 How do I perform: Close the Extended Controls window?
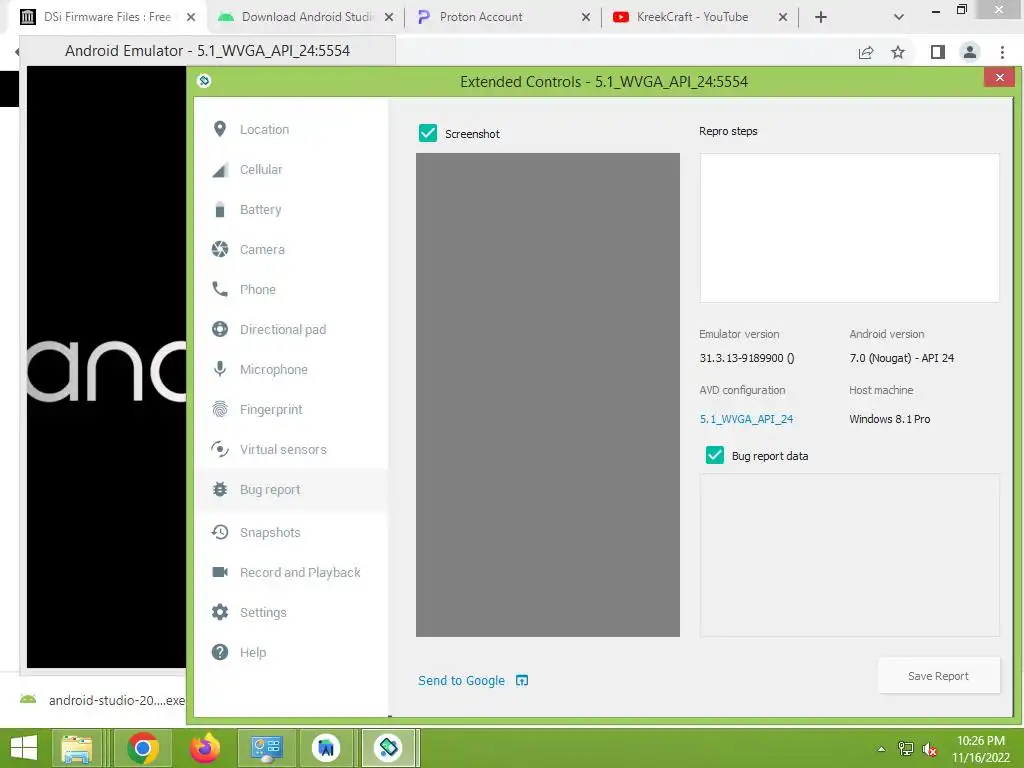click(999, 78)
